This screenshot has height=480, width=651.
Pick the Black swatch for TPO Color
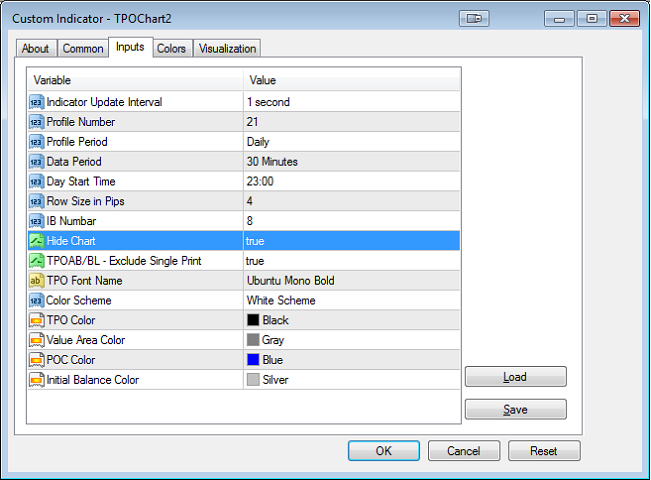(253, 320)
